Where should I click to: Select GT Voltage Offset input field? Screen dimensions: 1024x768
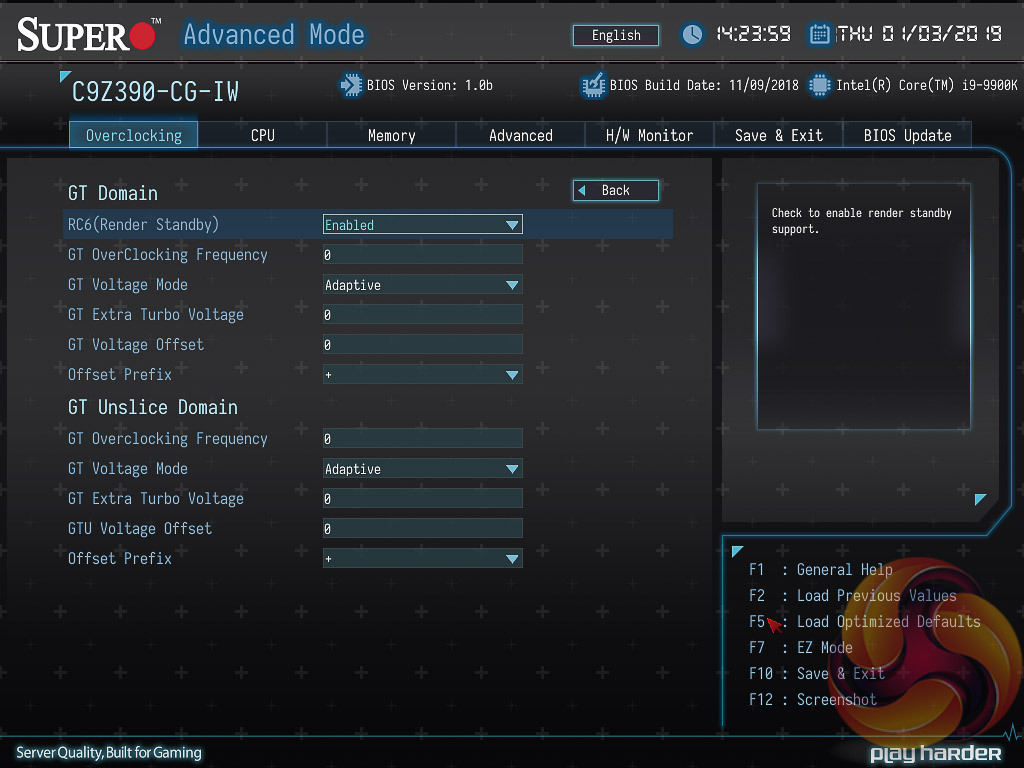tap(423, 345)
